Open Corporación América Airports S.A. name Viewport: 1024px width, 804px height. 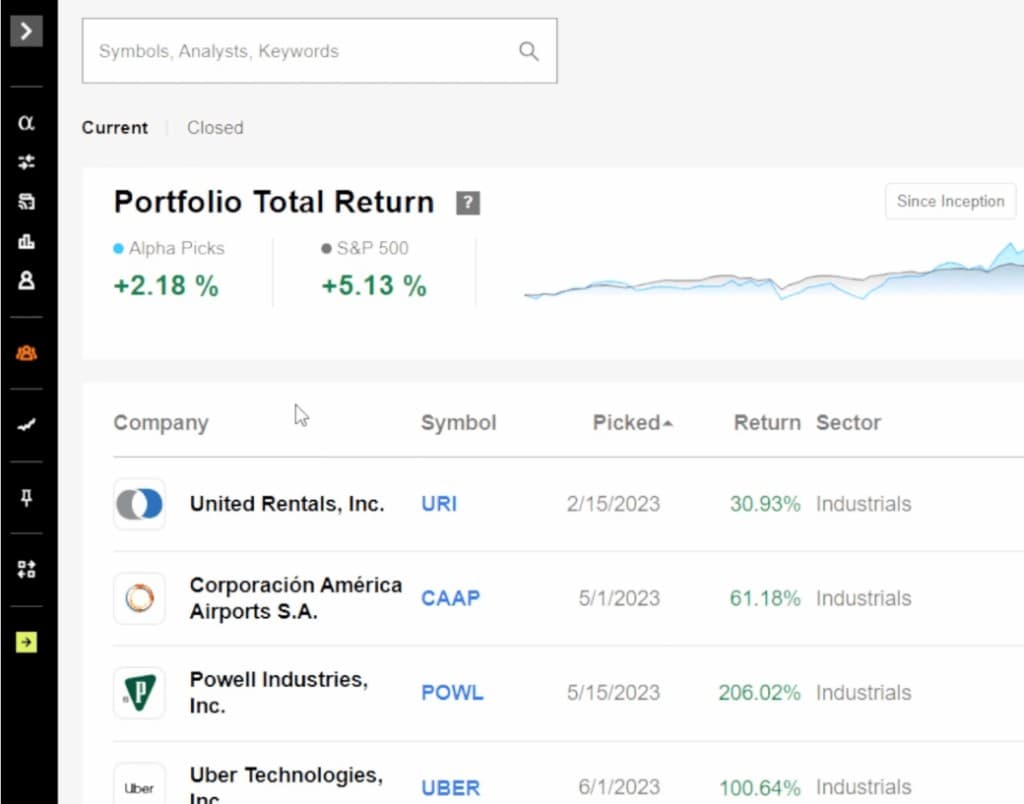[x=295, y=598]
